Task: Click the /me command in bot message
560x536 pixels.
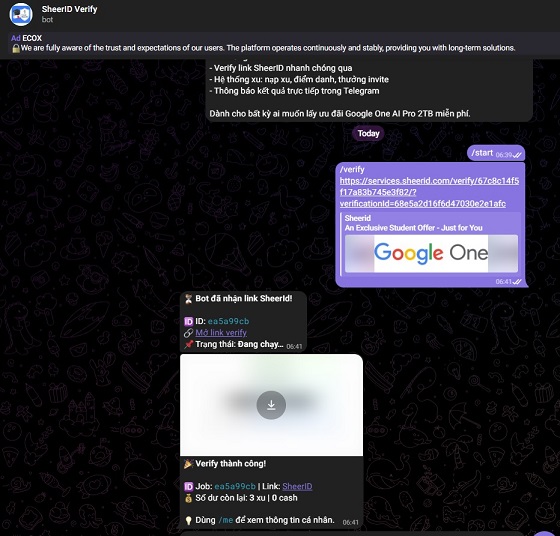Action: pyautogui.click(x=226, y=520)
